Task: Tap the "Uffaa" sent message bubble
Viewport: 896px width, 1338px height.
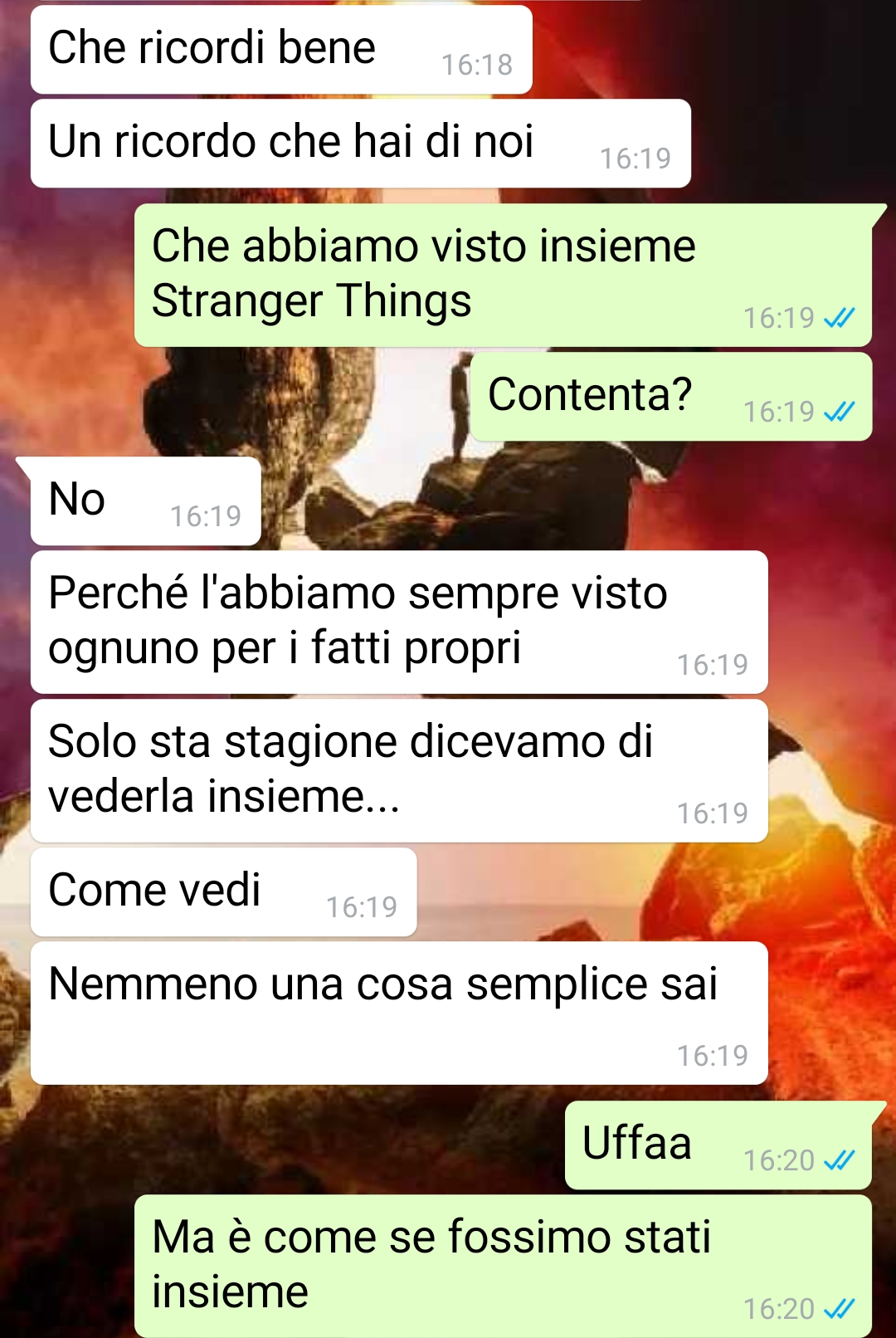Action: (x=718, y=1145)
